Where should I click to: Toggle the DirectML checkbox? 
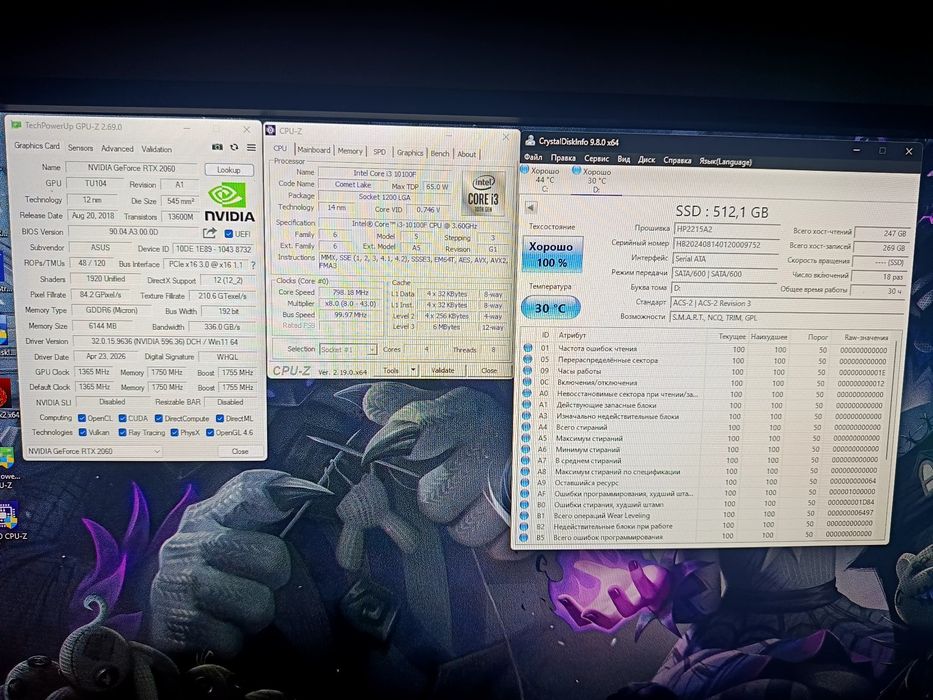[x=220, y=418]
